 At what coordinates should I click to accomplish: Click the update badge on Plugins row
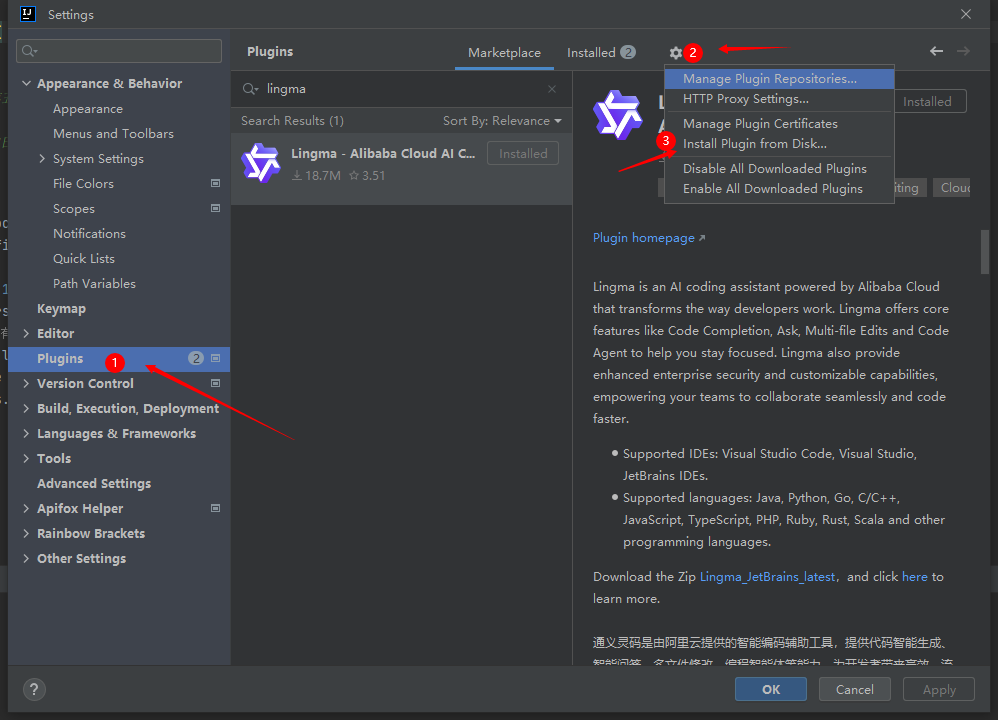coord(195,358)
